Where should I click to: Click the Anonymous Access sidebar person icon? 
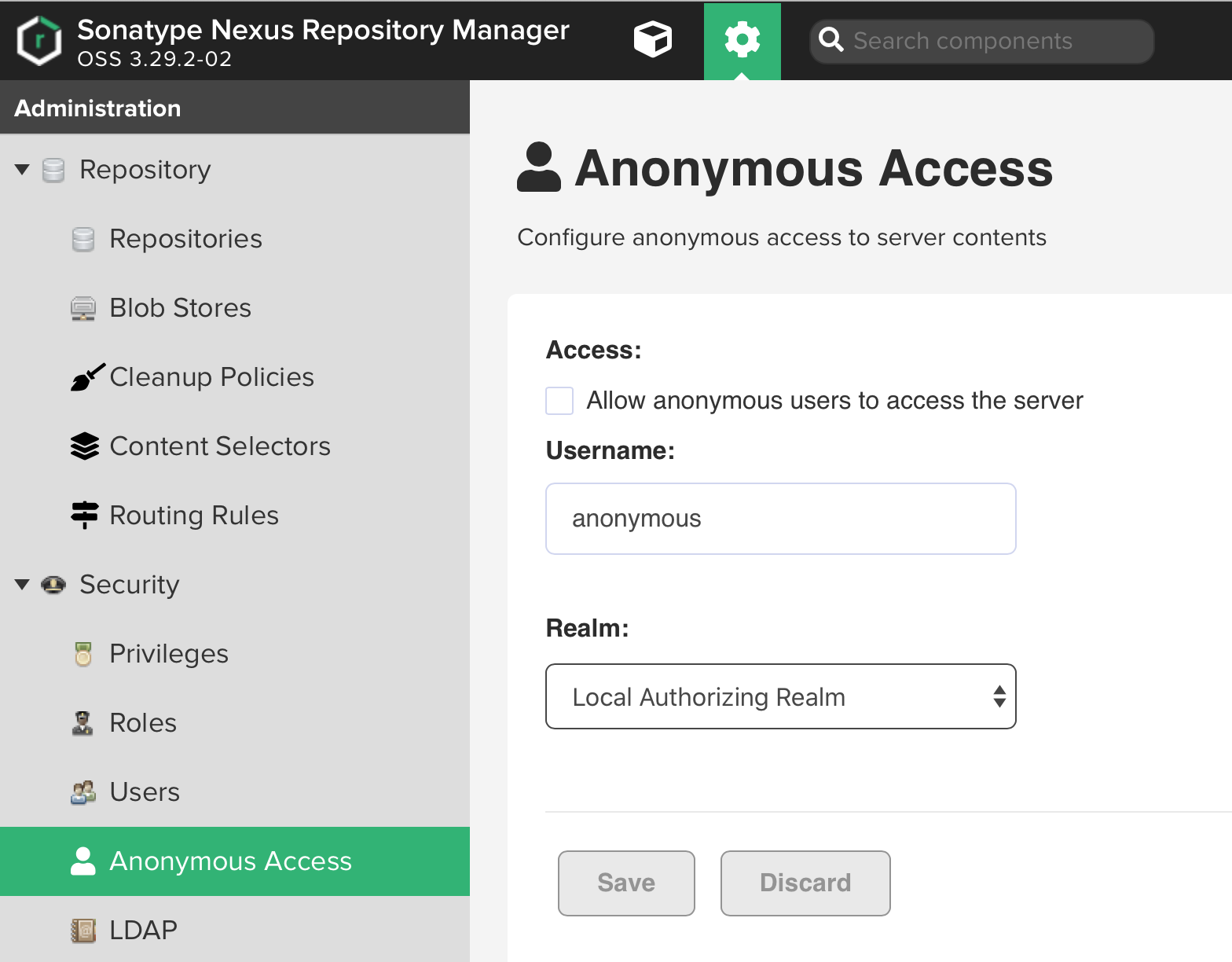click(82, 861)
